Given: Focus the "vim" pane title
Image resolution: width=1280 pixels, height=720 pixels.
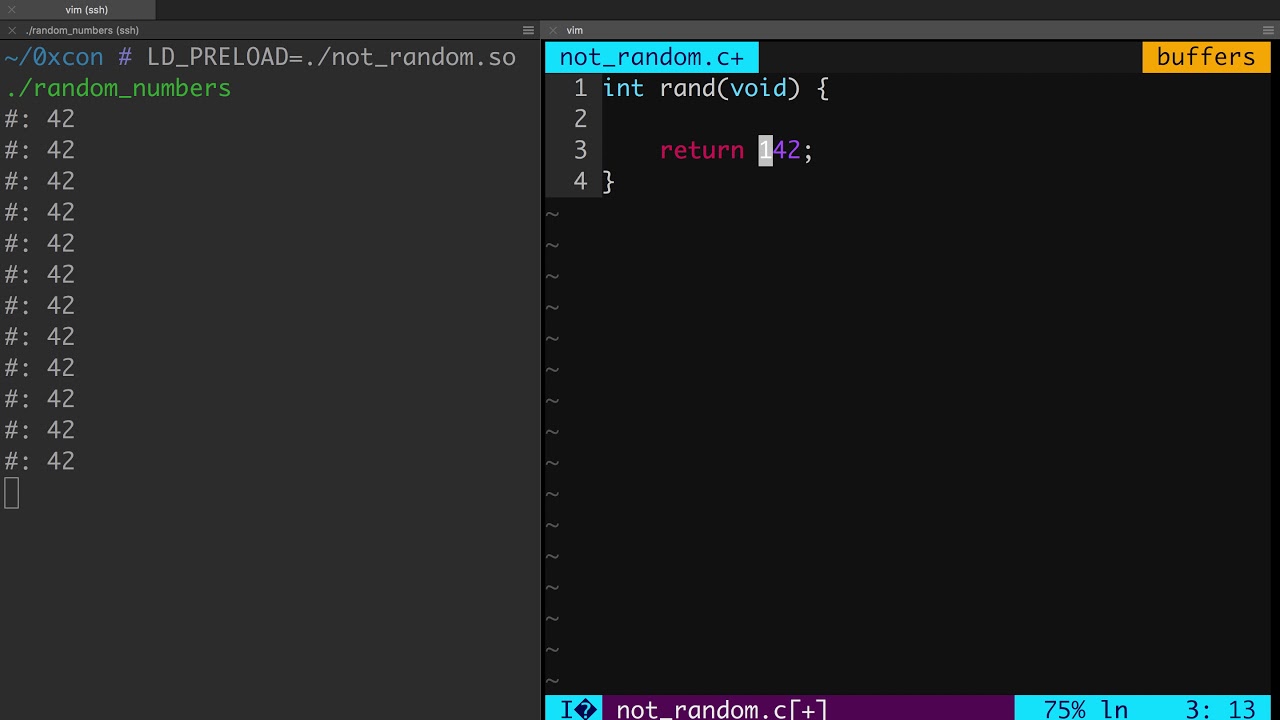Looking at the screenshot, I should point(574,31).
